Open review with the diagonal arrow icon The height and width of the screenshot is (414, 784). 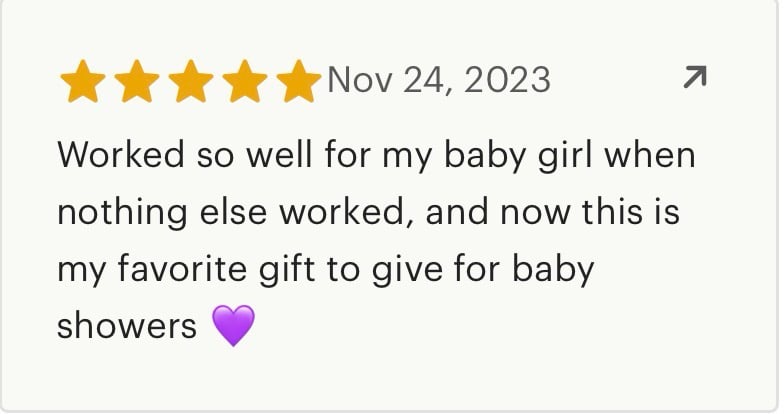click(x=694, y=78)
